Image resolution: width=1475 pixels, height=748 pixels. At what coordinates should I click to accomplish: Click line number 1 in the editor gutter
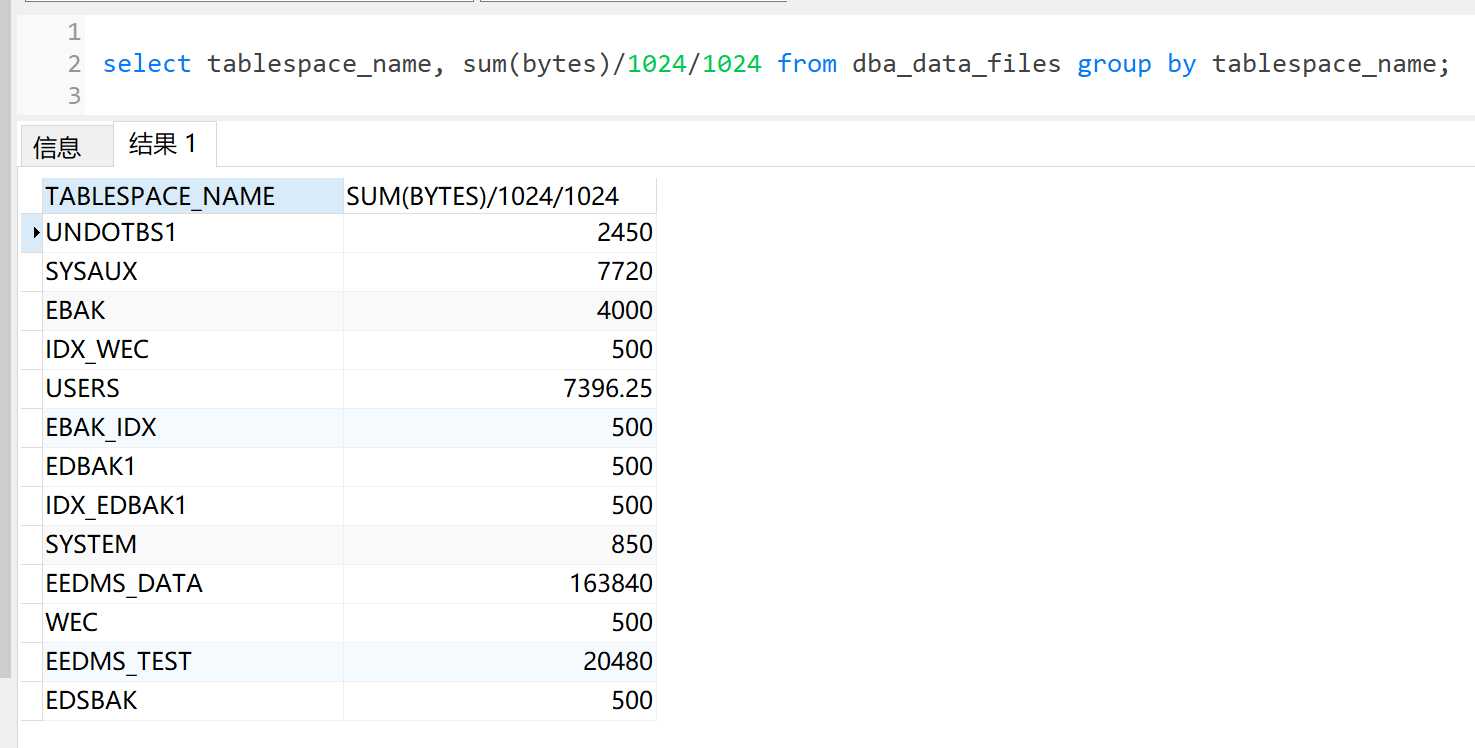point(73,32)
